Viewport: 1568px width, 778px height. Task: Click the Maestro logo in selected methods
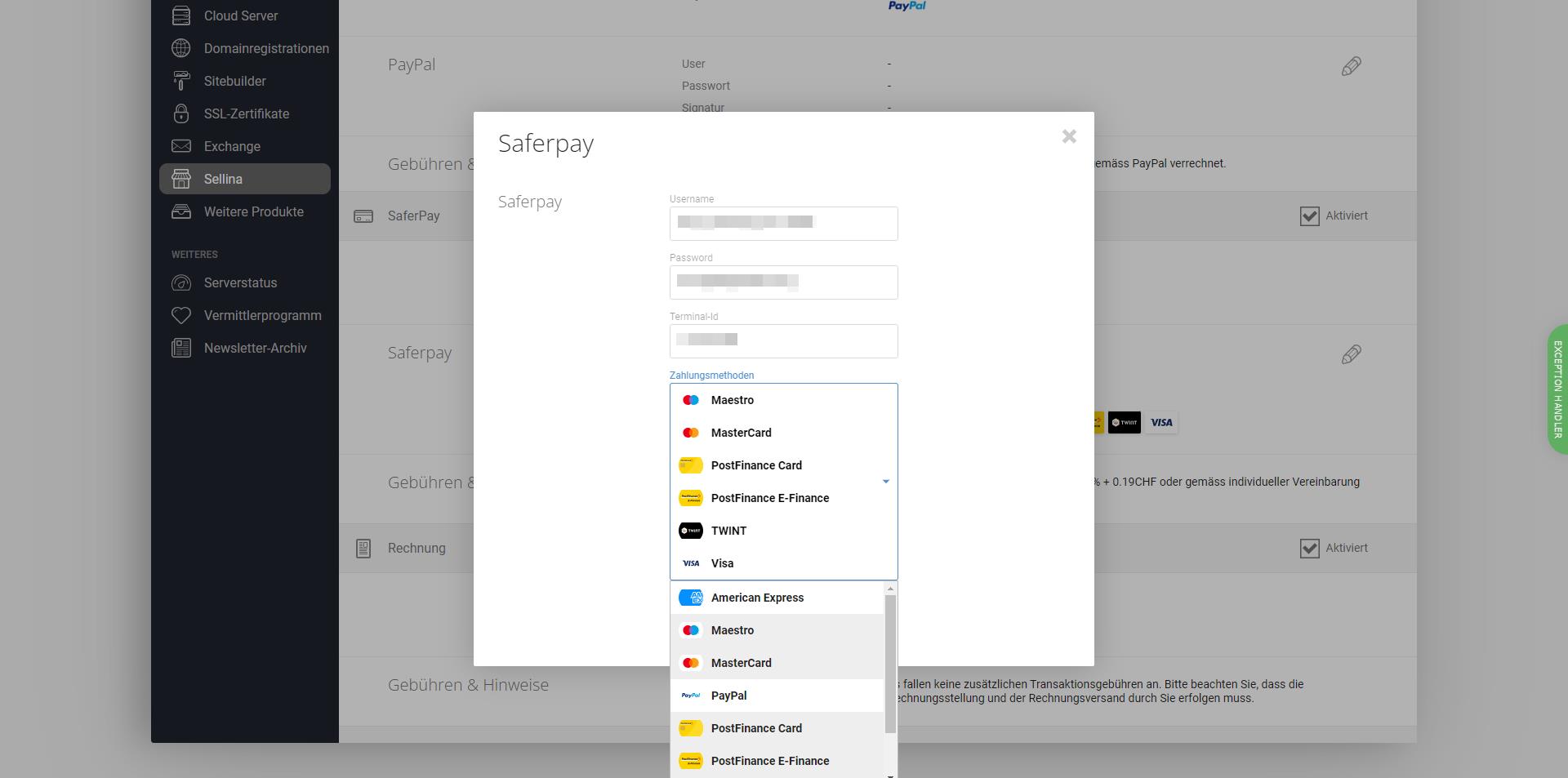tap(691, 400)
